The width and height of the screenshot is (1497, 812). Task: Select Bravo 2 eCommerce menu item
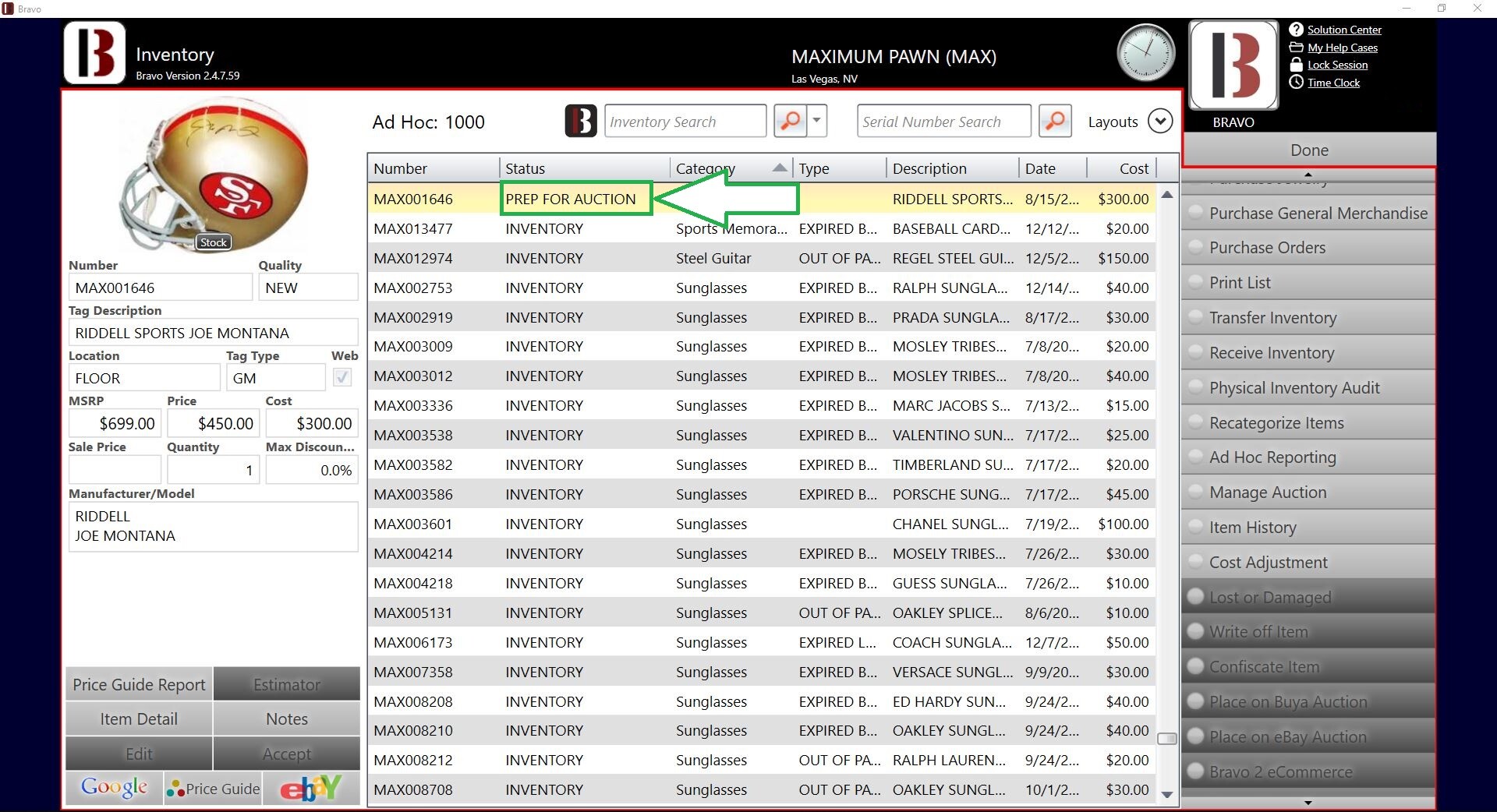[x=1308, y=772]
